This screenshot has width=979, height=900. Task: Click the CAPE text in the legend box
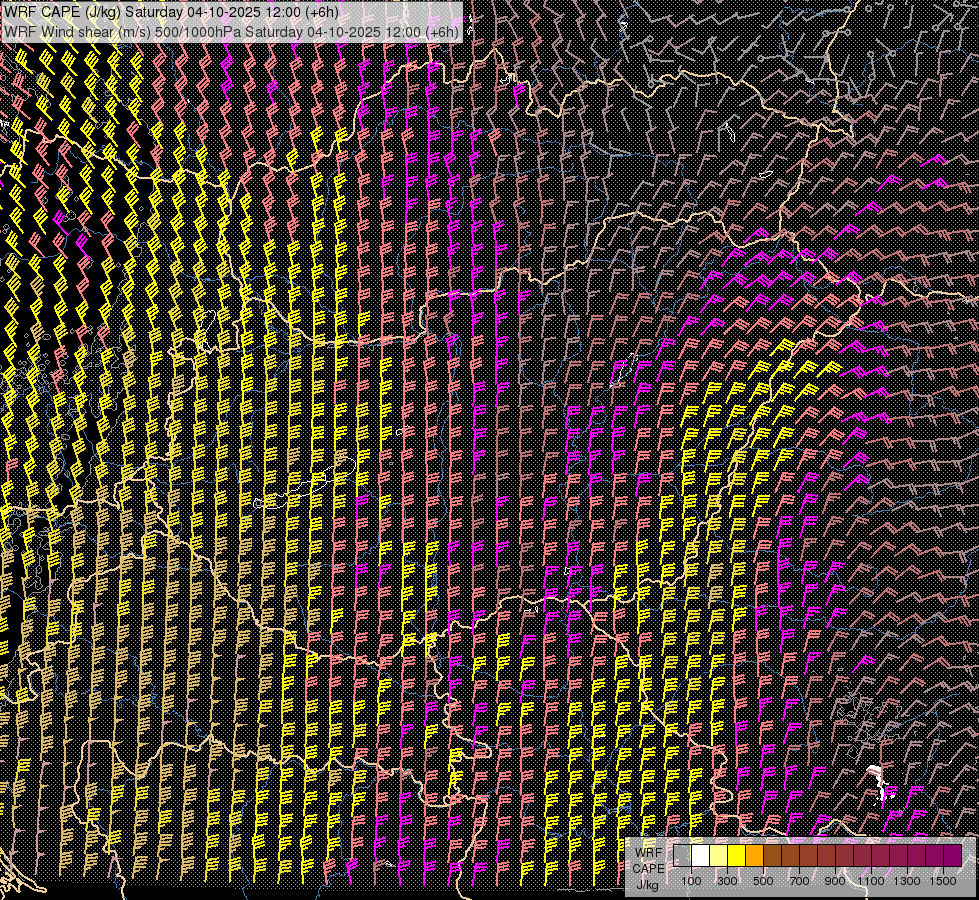[x=648, y=867]
